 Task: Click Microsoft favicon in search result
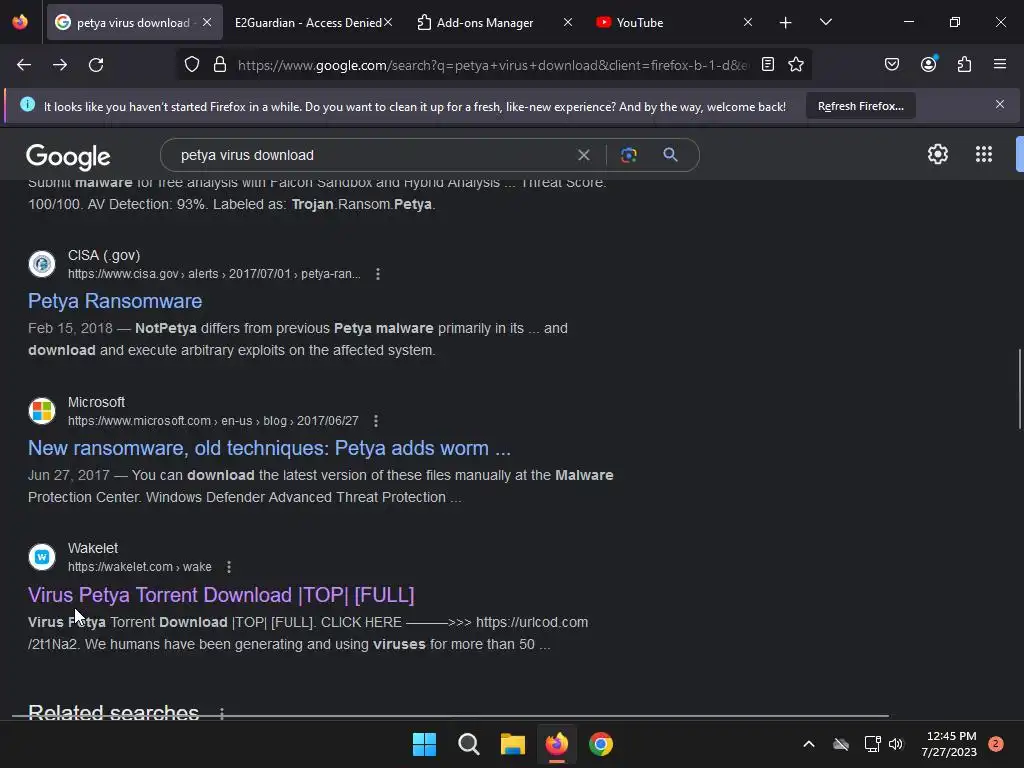(42, 411)
